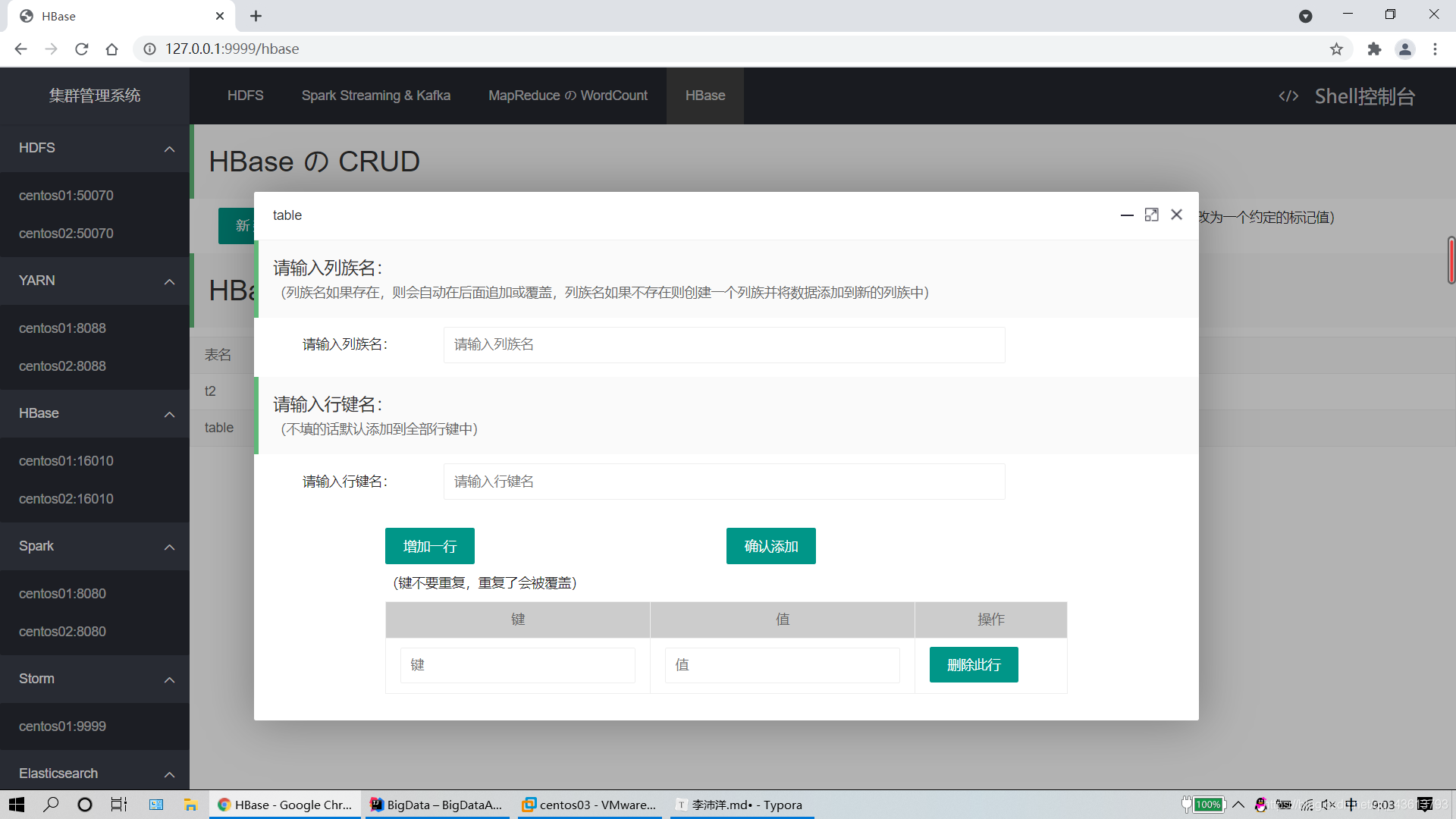Open Shell控制台 link
The height and width of the screenshot is (819, 1456).
click(x=1364, y=96)
